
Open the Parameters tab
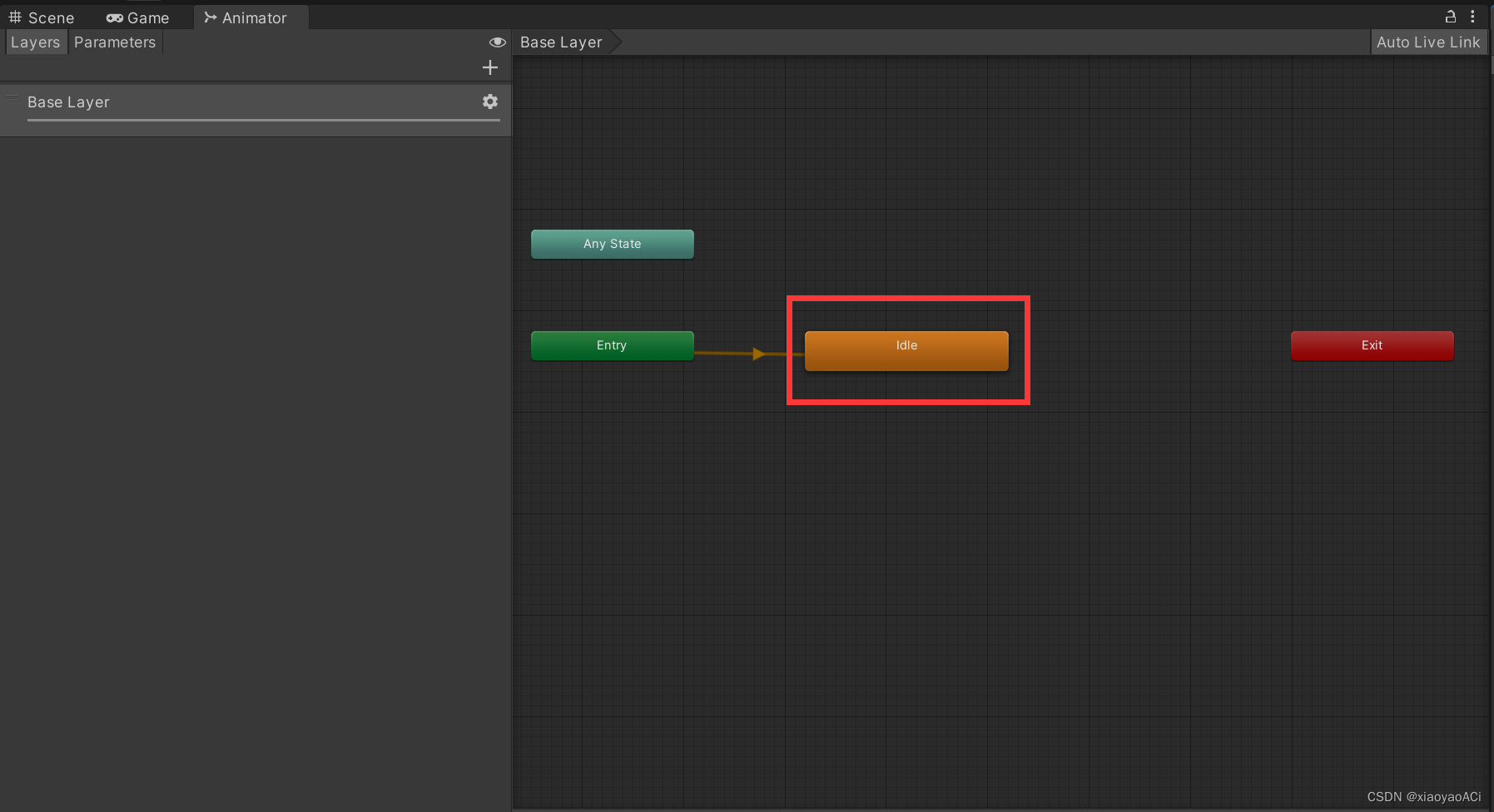click(x=115, y=42)
